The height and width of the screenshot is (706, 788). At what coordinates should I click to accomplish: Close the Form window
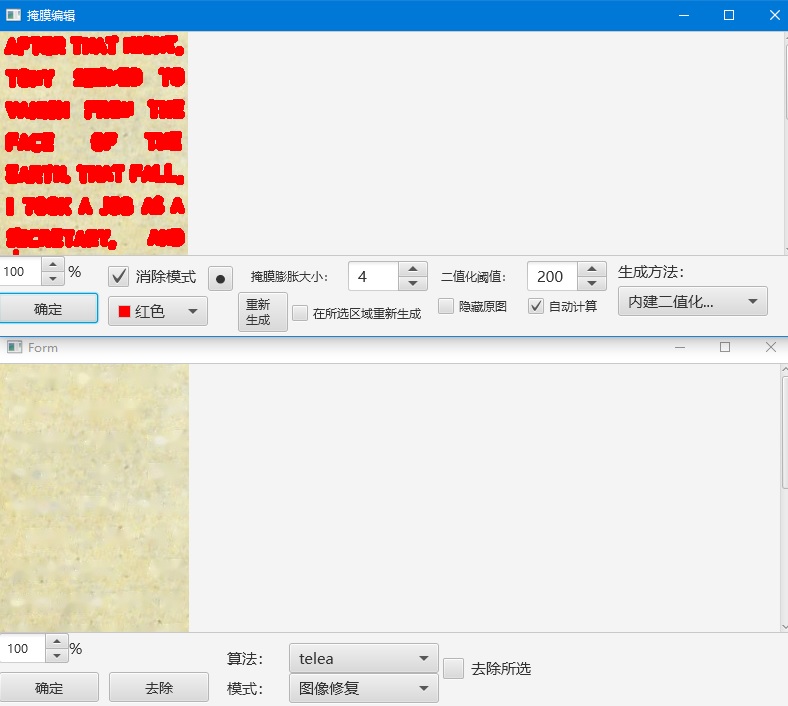click(771, 347)
